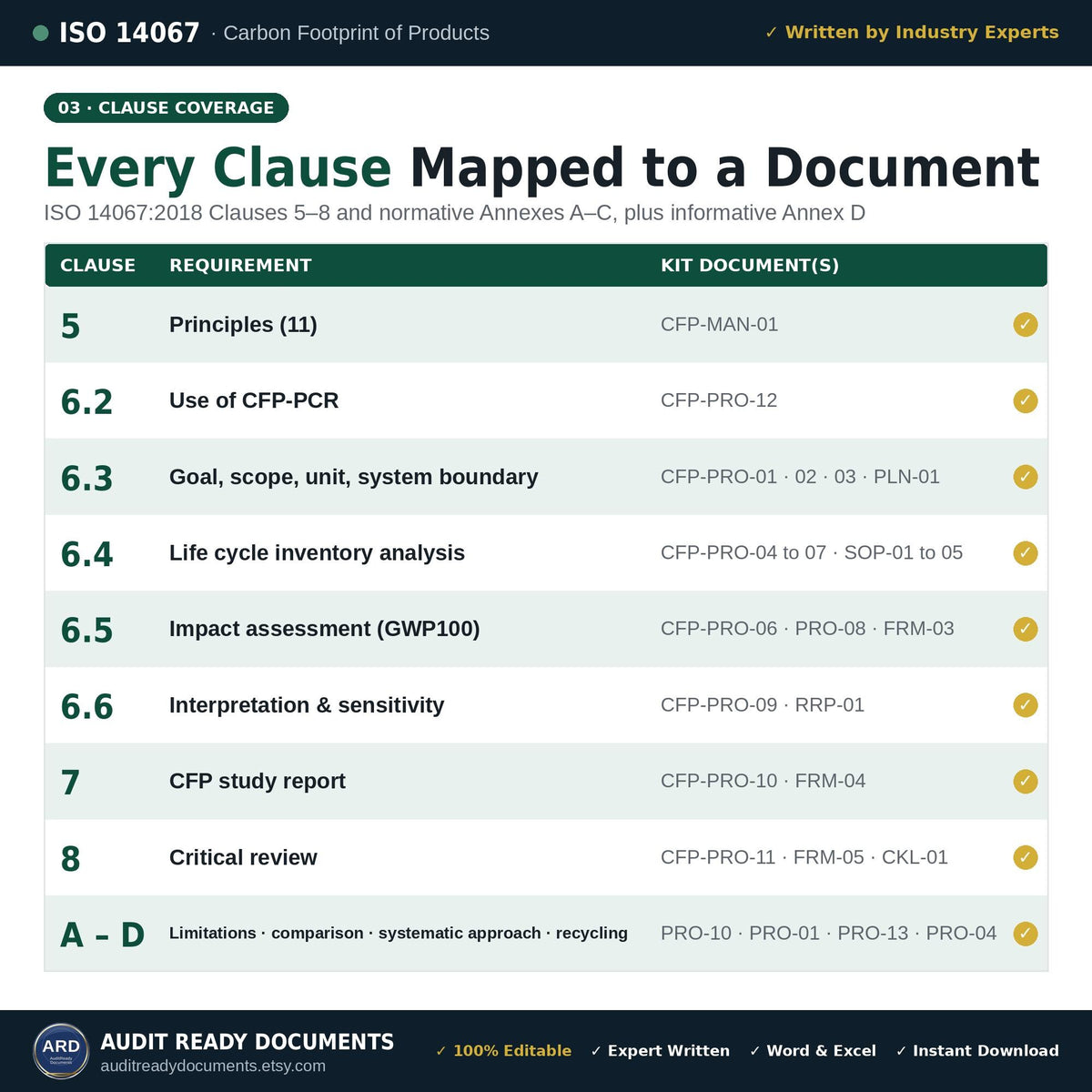This screenshot has width=1092, height=1092.
Task: Click the gold checkmark in the Principles row
Action: pyautogui.click(x=1026, y=325)
